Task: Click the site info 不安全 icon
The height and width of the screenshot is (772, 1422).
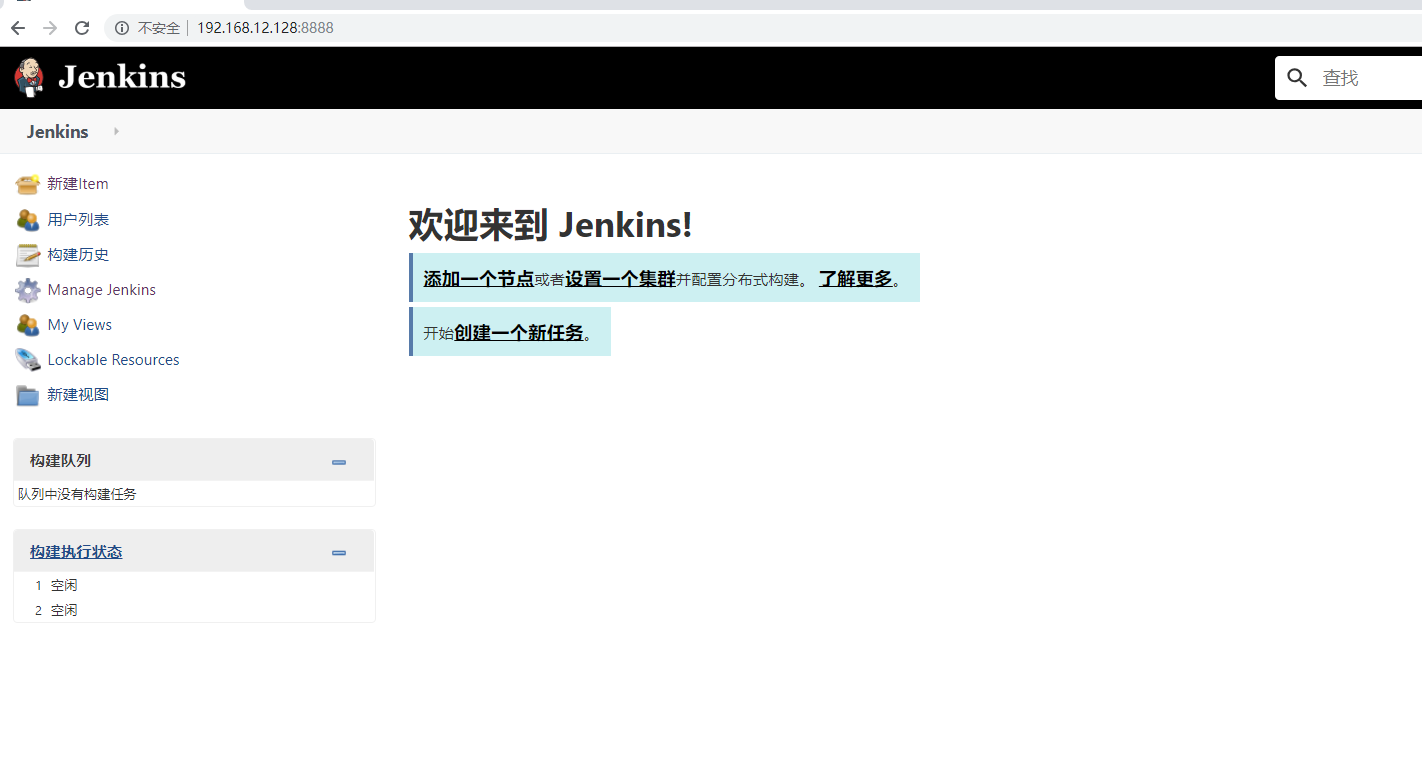Action: point(122,28)
